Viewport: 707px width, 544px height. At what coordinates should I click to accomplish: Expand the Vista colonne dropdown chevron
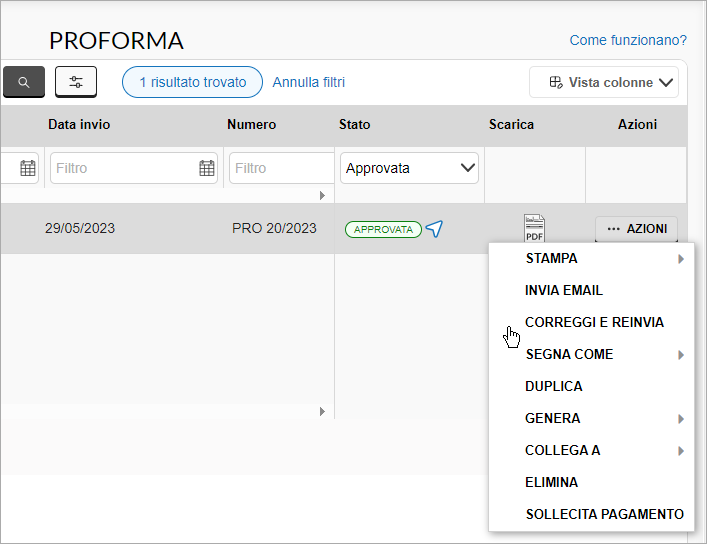(666, 83)
